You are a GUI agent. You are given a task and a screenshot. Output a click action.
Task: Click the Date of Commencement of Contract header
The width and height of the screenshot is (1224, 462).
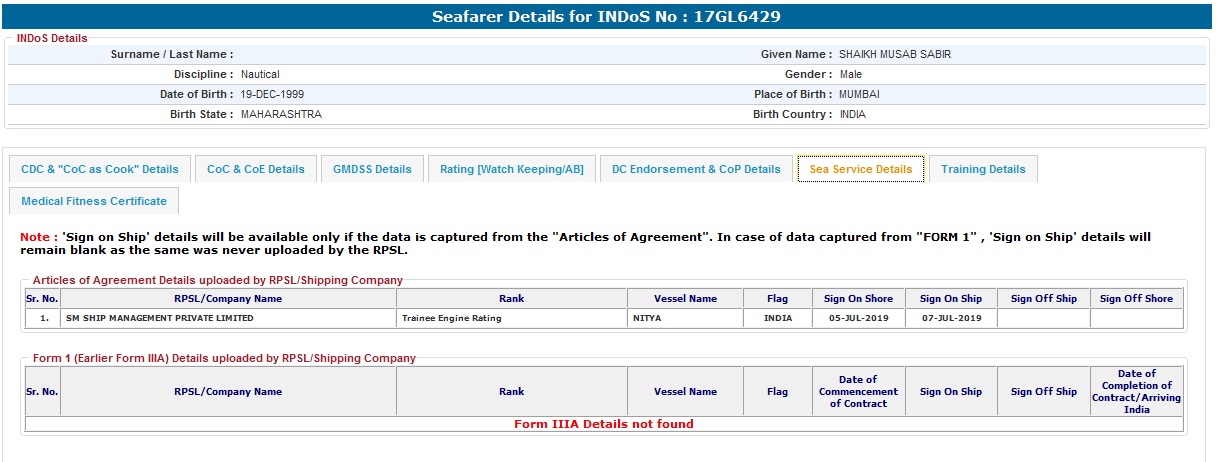[x=858, y=392]
